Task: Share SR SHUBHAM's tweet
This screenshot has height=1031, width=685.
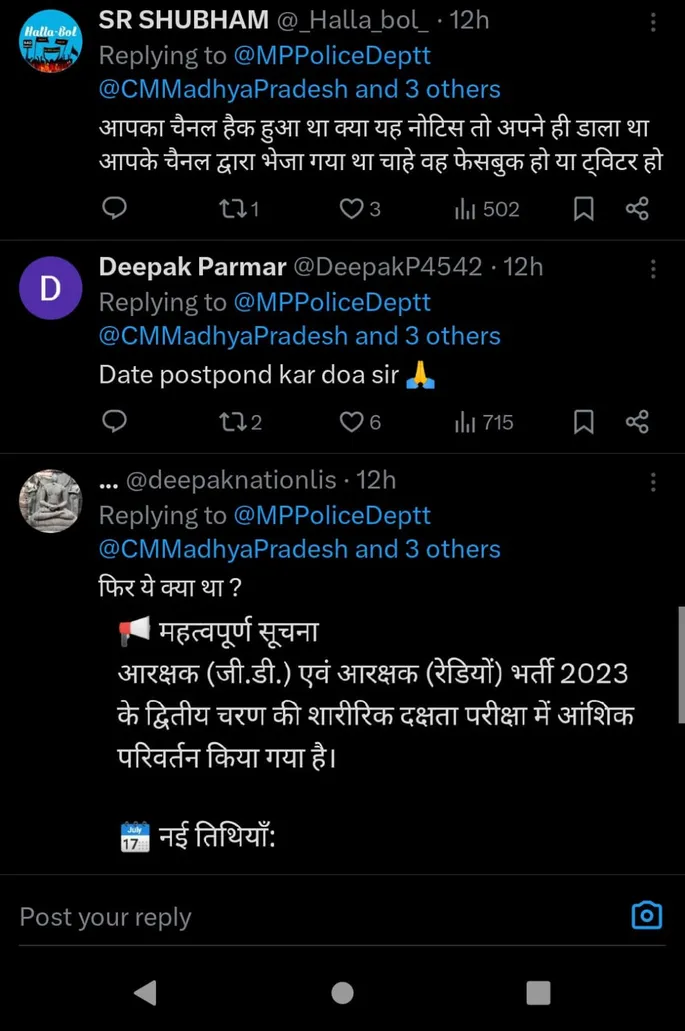Action: [637, 208]
